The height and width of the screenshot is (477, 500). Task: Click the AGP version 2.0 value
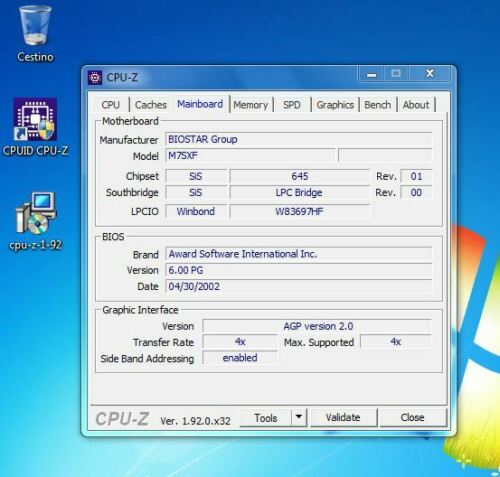pyautogui.click(x=317, y=326)
